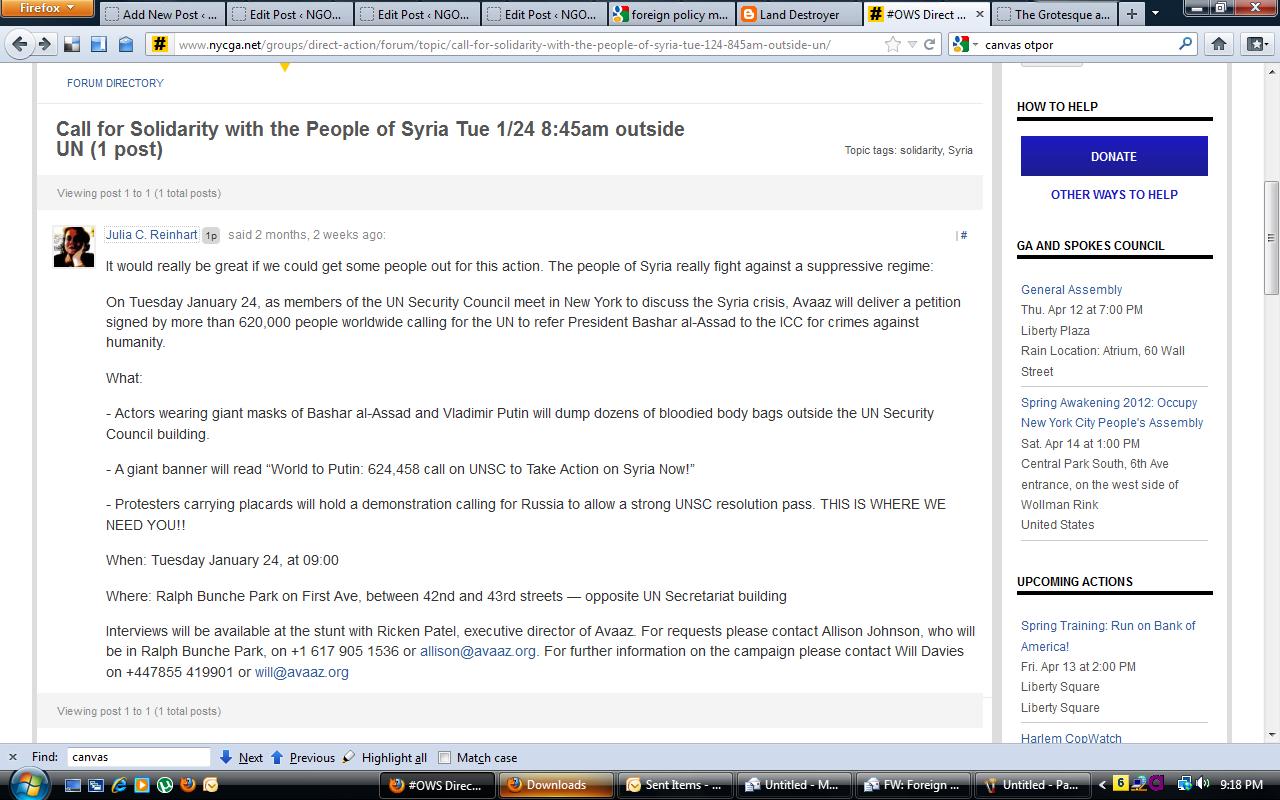
Task: Switch to the Downloads window in taskbar
Action: [x=556, y=785]
